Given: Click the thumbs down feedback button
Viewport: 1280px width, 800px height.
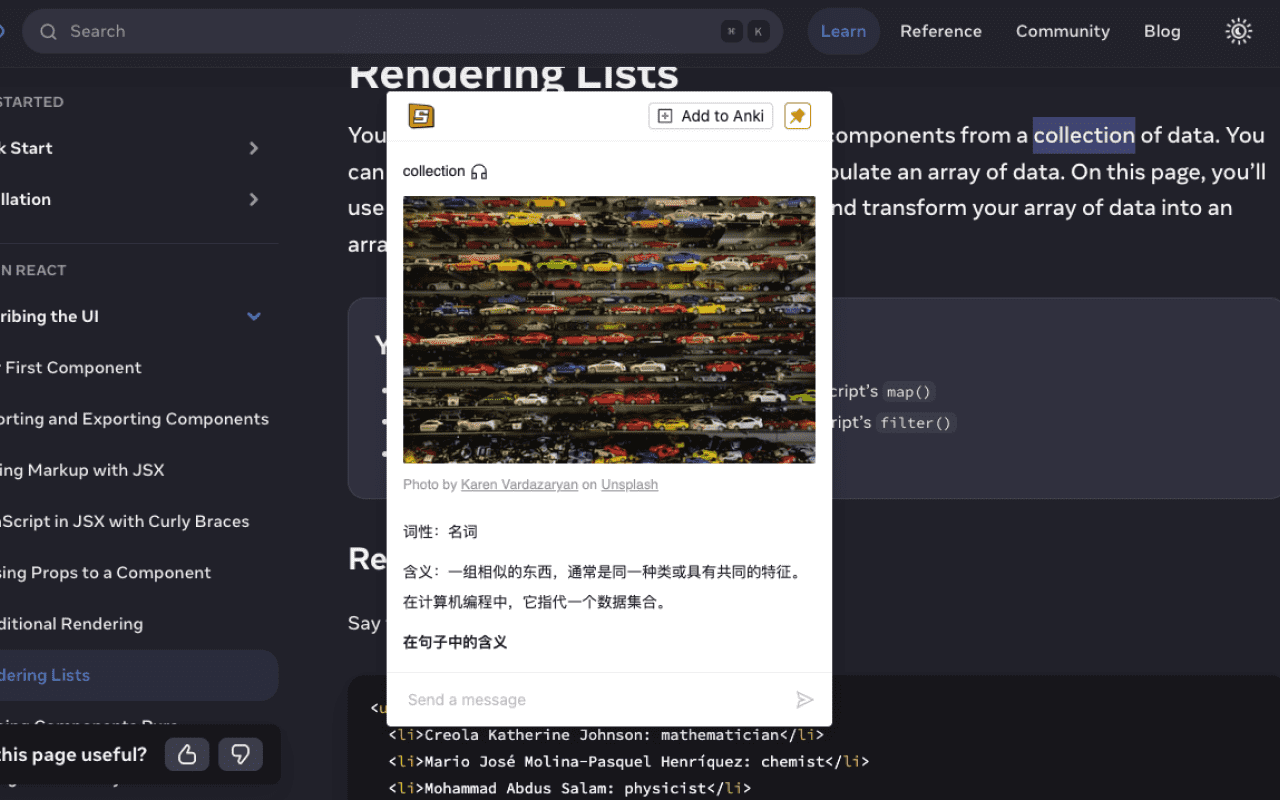Looking at the screenshot, I should pos(240,754).
